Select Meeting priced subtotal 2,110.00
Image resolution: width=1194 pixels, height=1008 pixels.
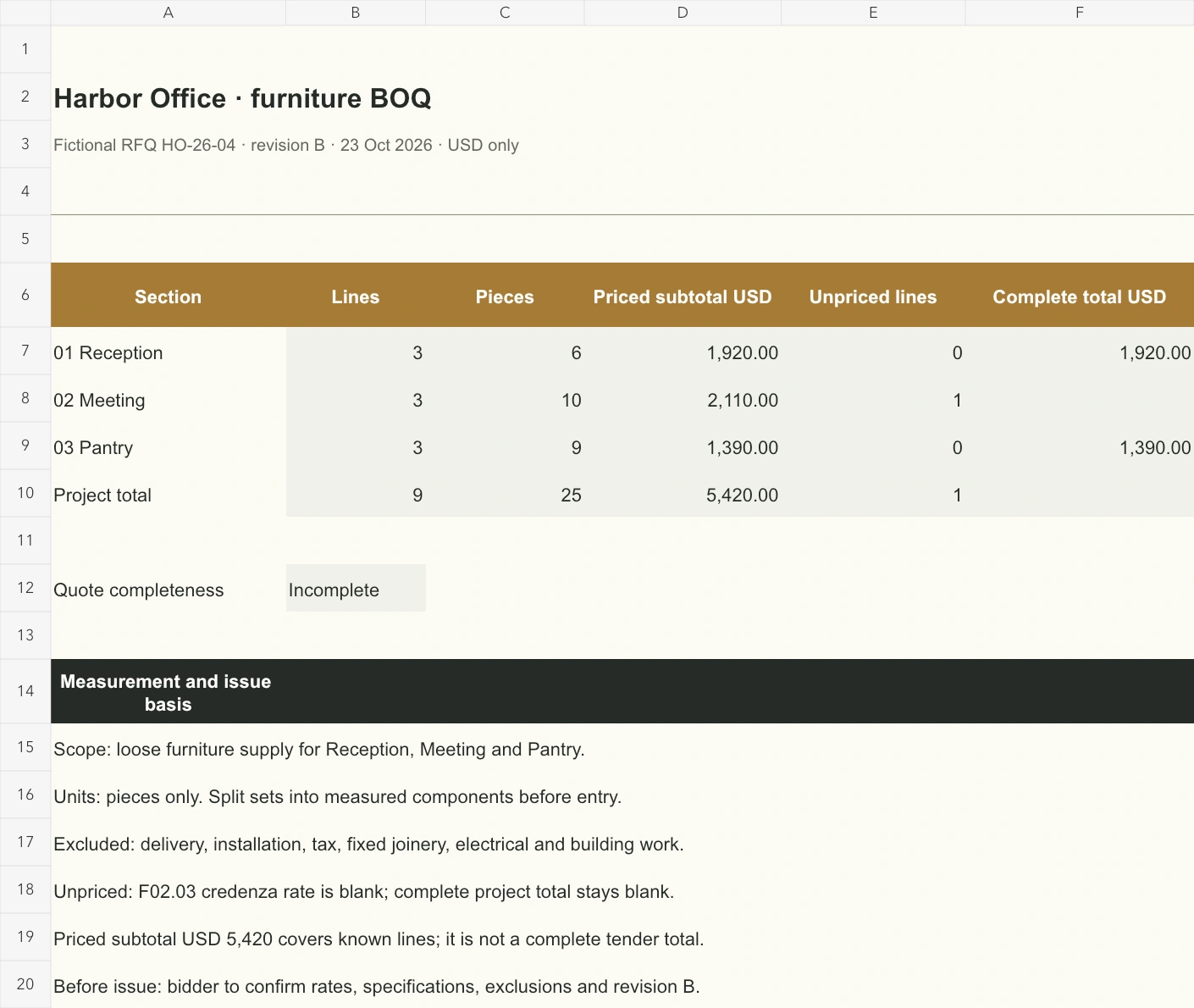pyautogui.click(x=683, y=398)
